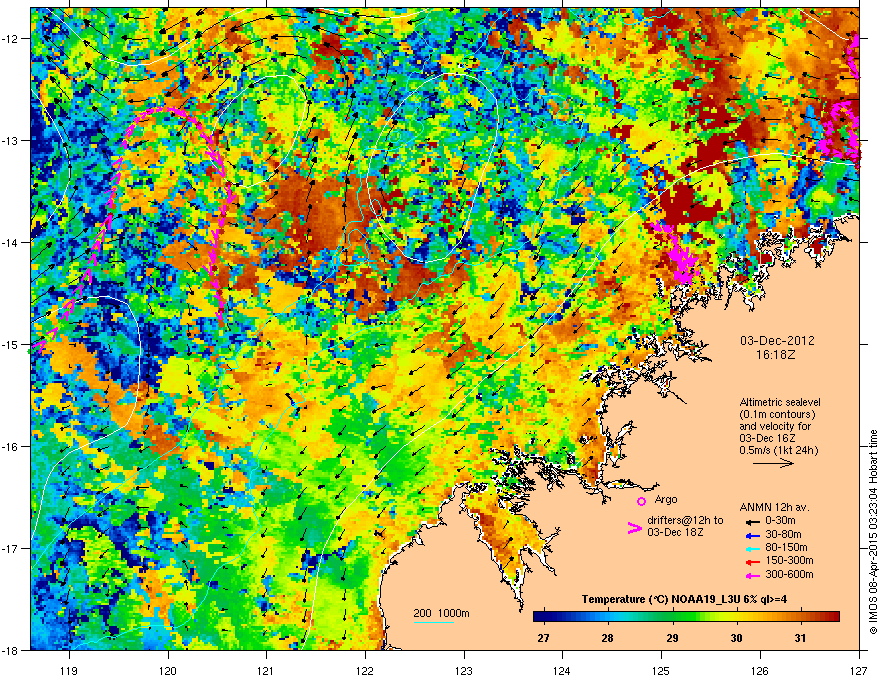This screenshot has width=880, height=680.
Task: Click the latitude axis label -12
Action: tap(11, 39)
